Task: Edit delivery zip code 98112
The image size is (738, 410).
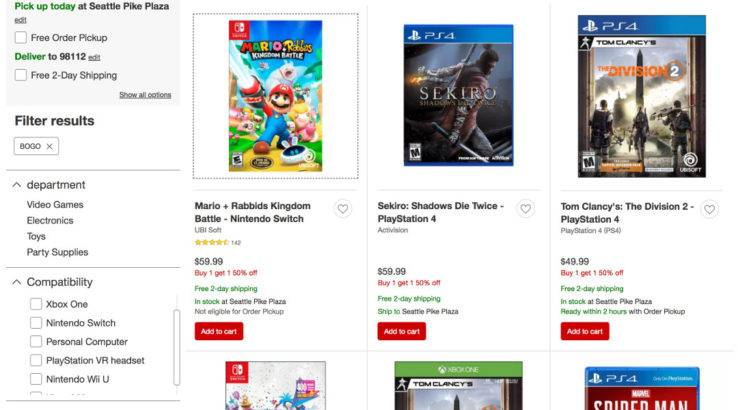Action: pos(94,57)
